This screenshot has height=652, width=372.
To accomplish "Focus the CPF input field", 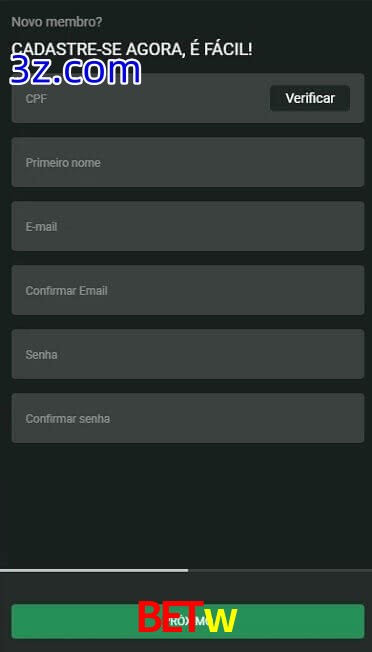I will 141,98.
